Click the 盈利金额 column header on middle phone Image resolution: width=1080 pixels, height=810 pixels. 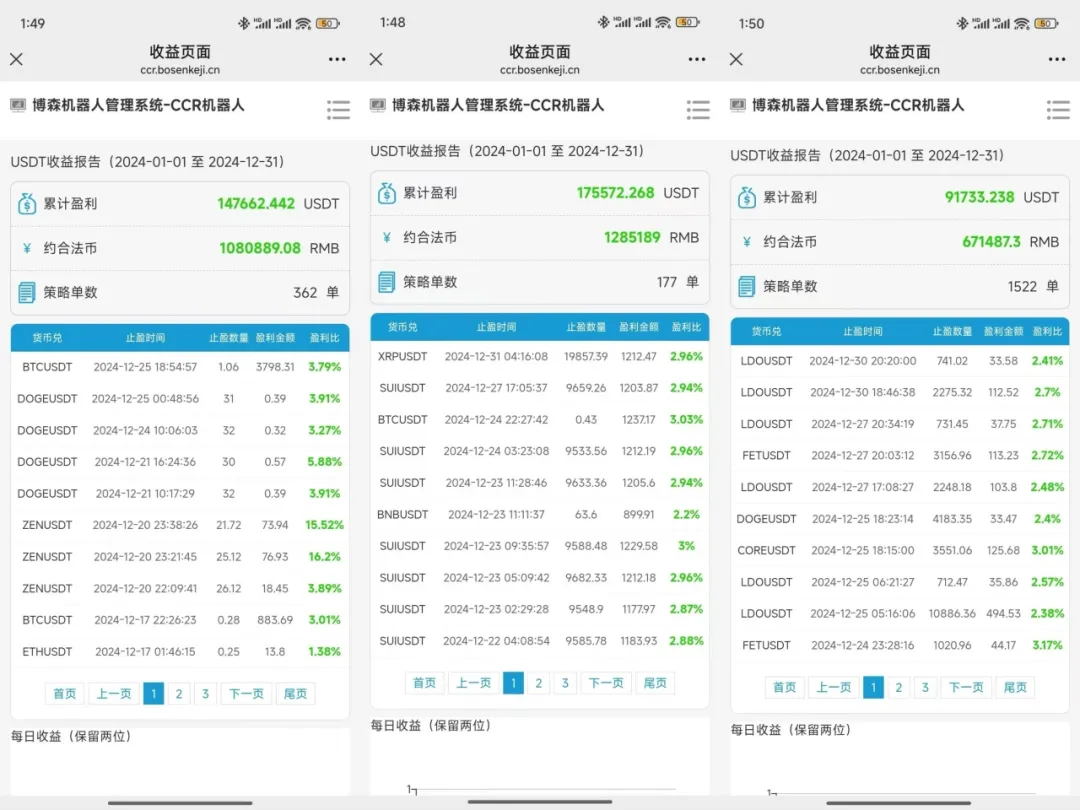[x=638, y=326]
